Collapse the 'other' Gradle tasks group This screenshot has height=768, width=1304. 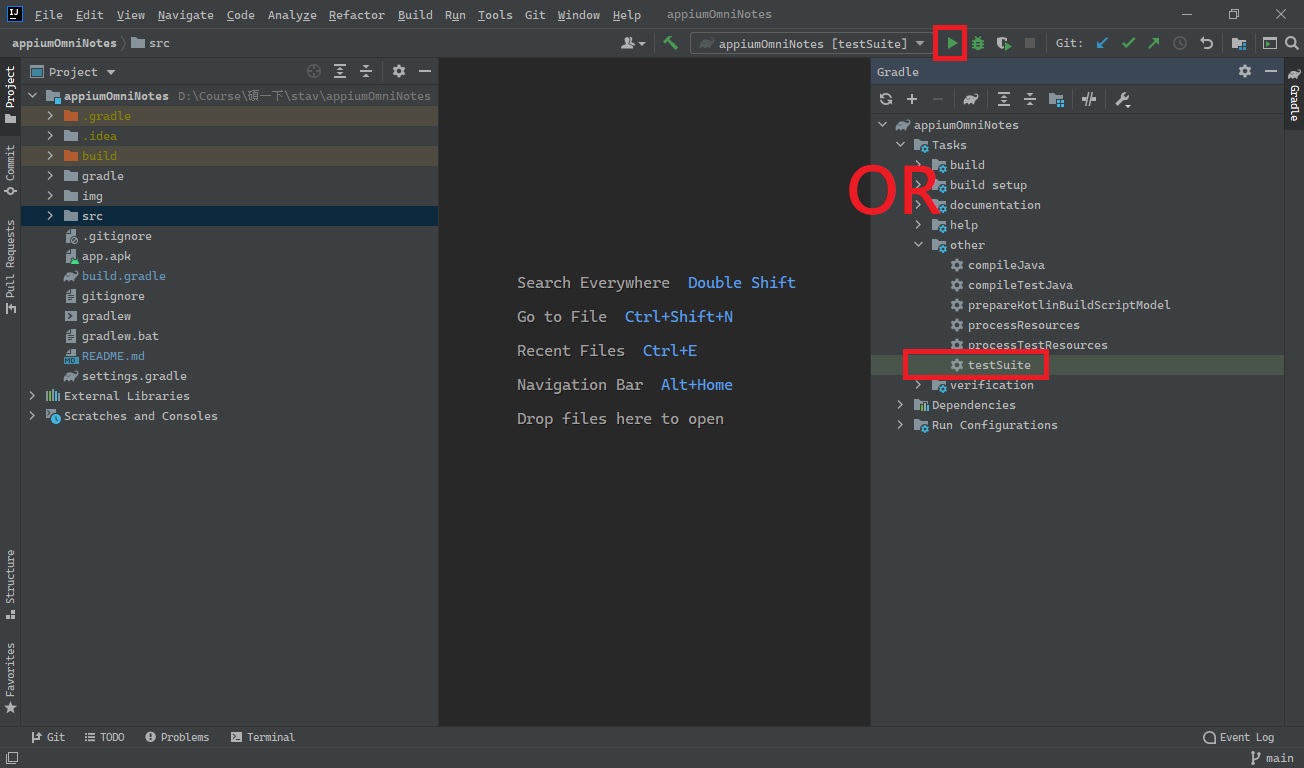tap(918, 245)
